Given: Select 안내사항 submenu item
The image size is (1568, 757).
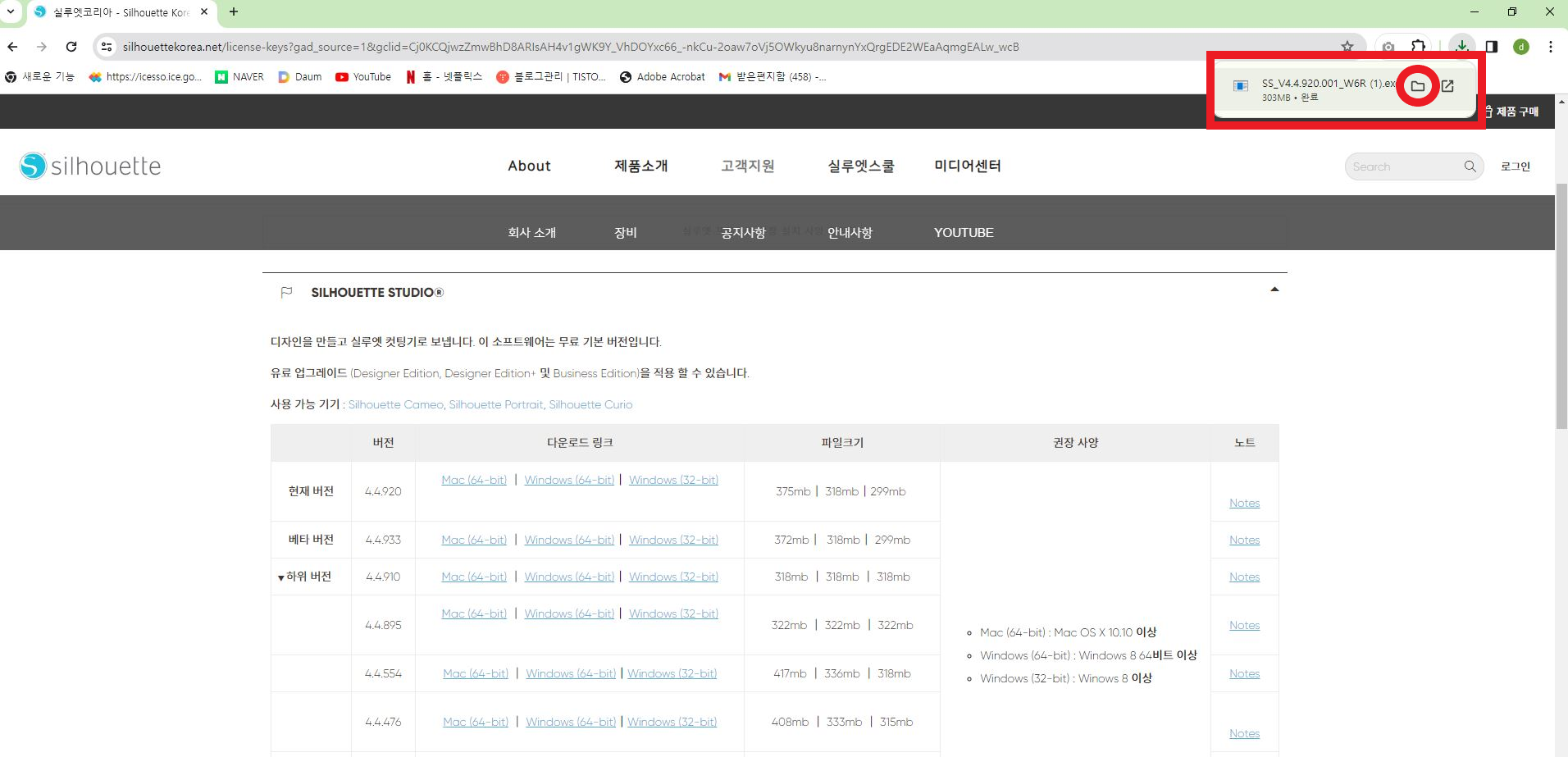Looking at the screenshot, I should click(x=850, y=233).
